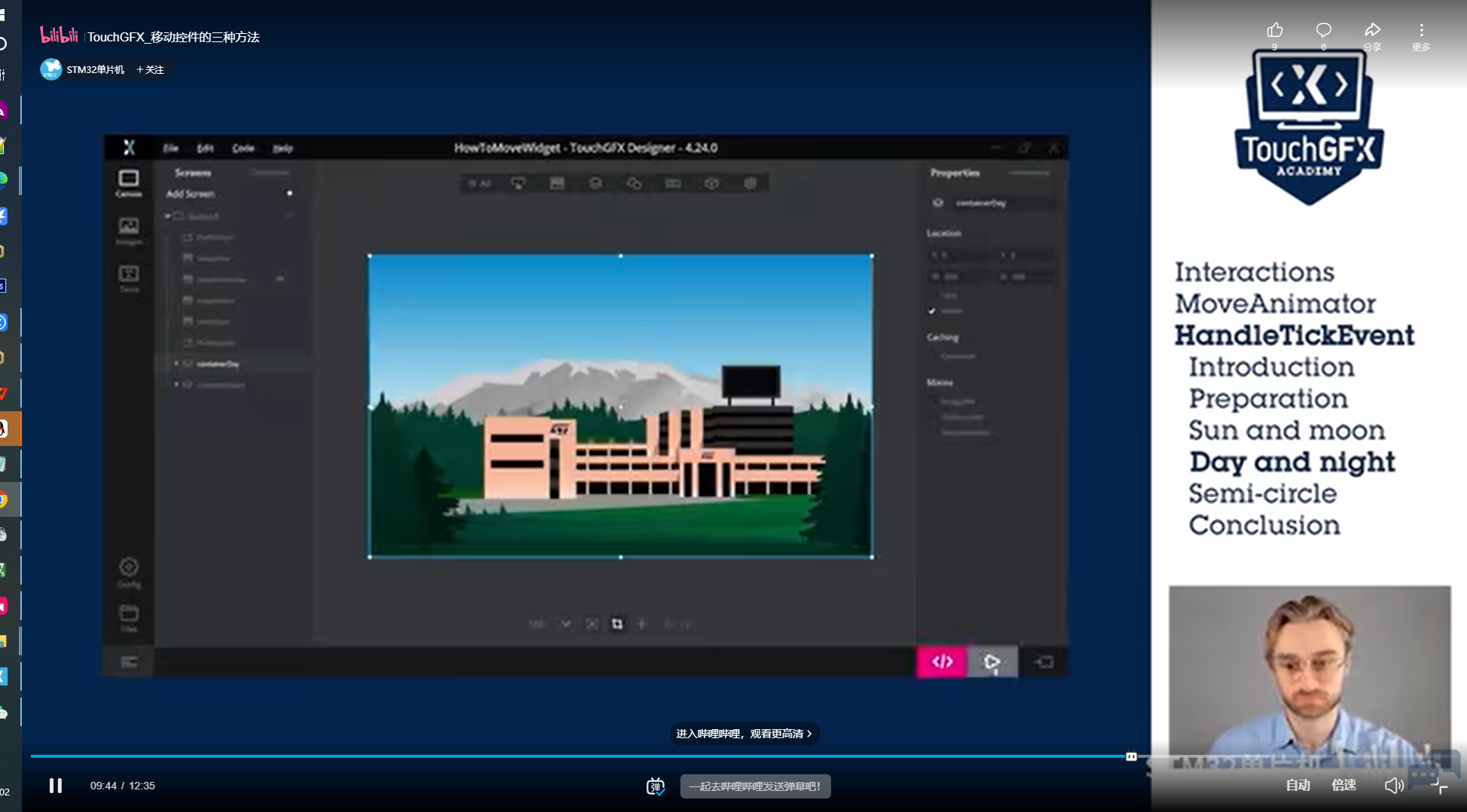Seek on the blue video progress bar
The image size is (1467, 812).
pyautogui.click(x=580, y=756)
